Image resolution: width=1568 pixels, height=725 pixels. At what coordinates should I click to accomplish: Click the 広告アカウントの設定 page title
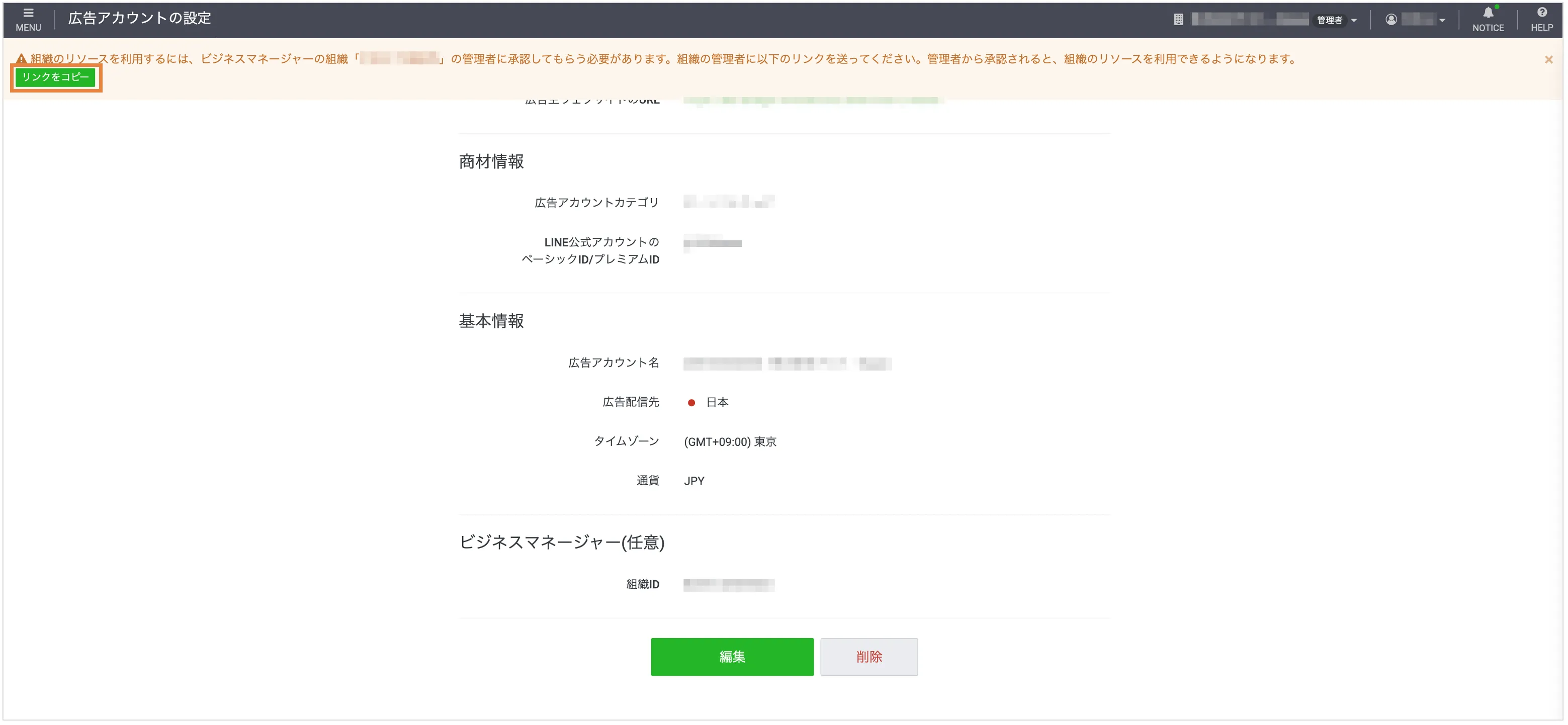[x=139, y=18]
